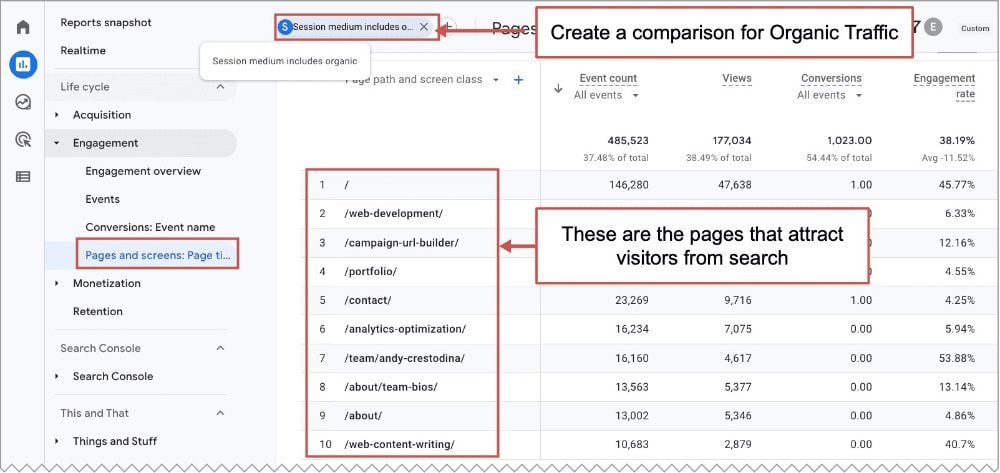This screenshot has height=473, width=1000.
Task: Open All events dropdown under Event count
Action: pos(606,95)
